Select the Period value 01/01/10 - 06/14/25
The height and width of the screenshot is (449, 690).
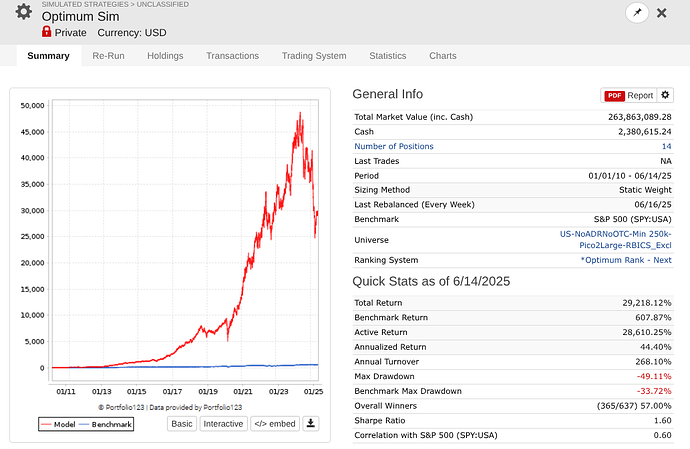click(x=630, y=176)
